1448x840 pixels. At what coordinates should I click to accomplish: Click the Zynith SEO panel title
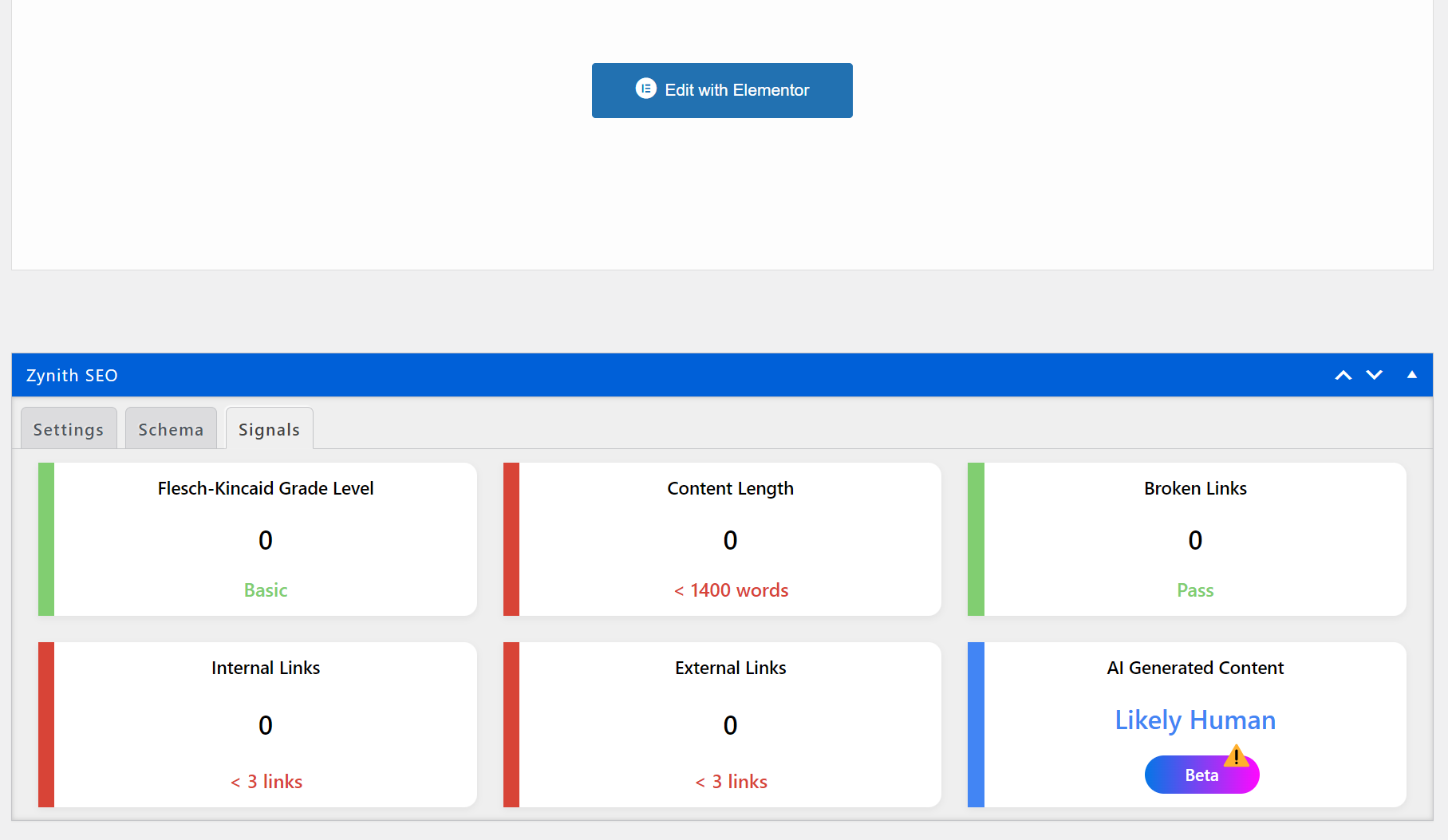[72, 375]
